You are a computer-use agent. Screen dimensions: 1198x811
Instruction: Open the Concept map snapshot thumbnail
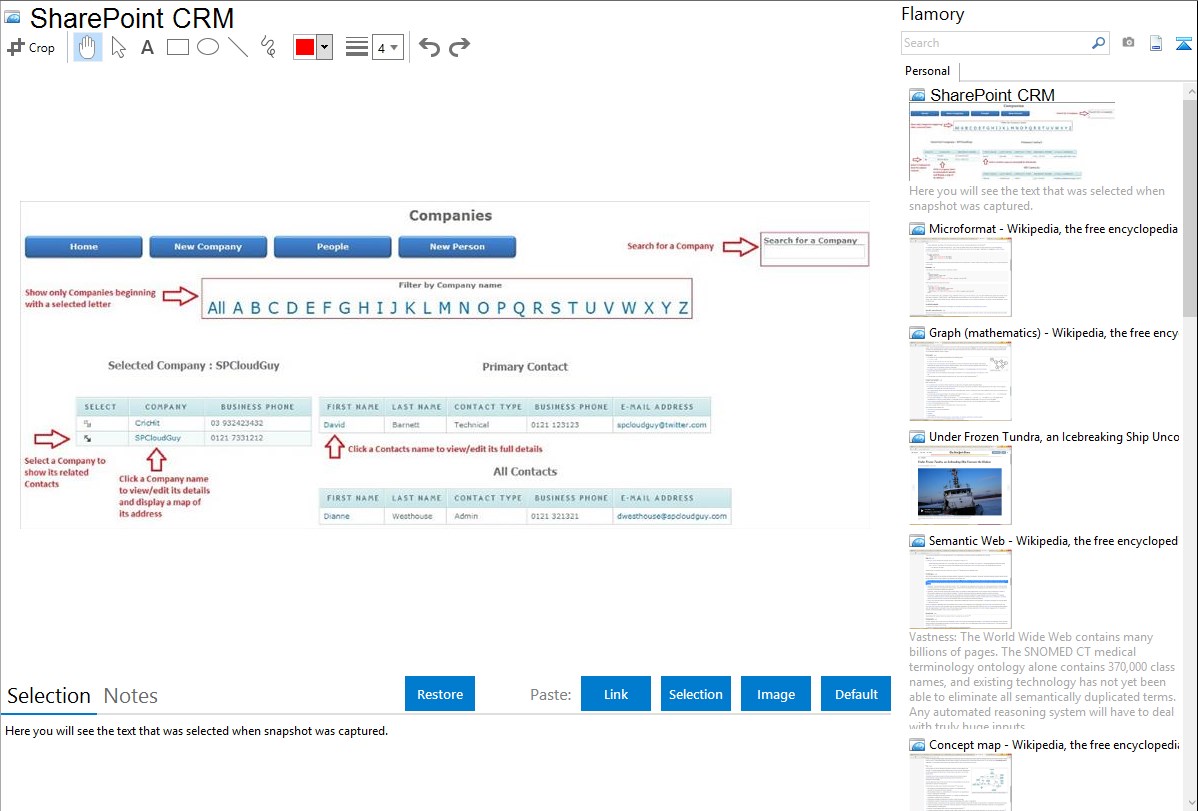[960, 782]
